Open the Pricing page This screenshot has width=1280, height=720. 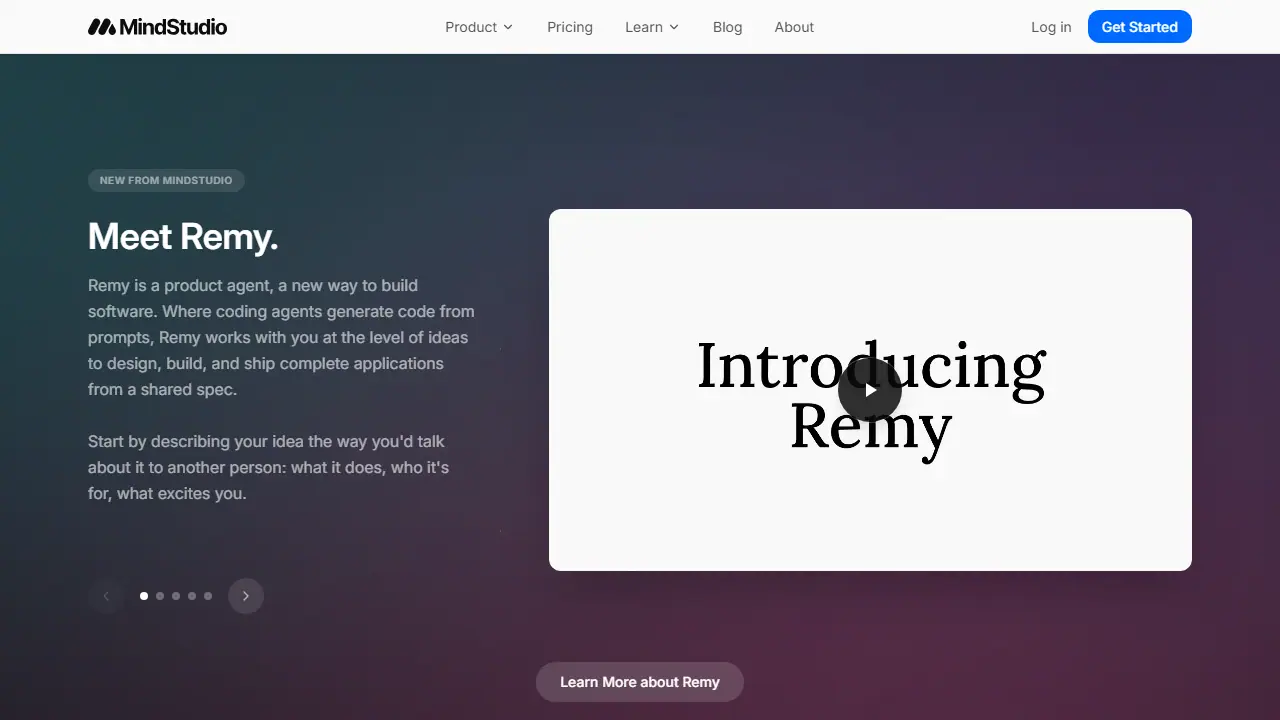point(570,27)
